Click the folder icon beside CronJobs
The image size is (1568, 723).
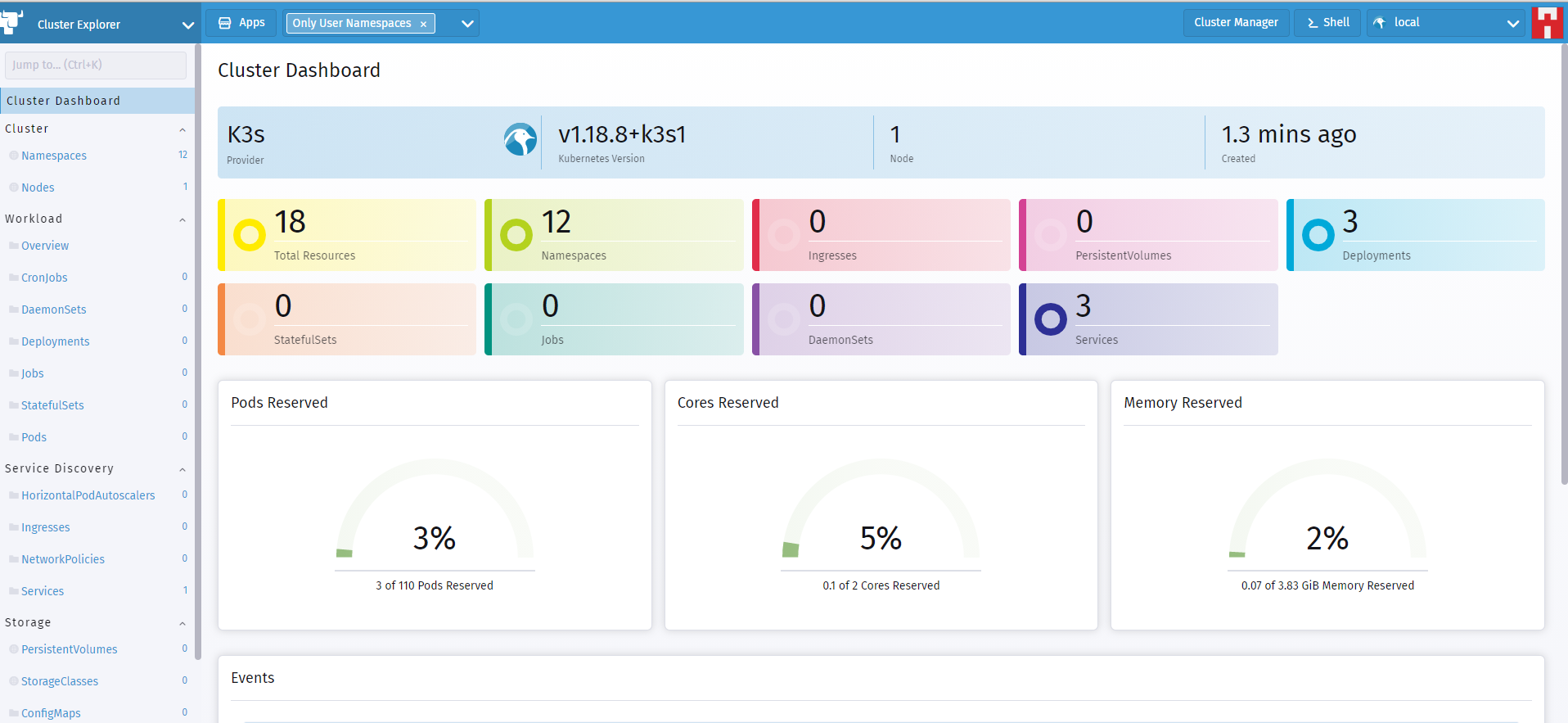click(x=14, y=278)
